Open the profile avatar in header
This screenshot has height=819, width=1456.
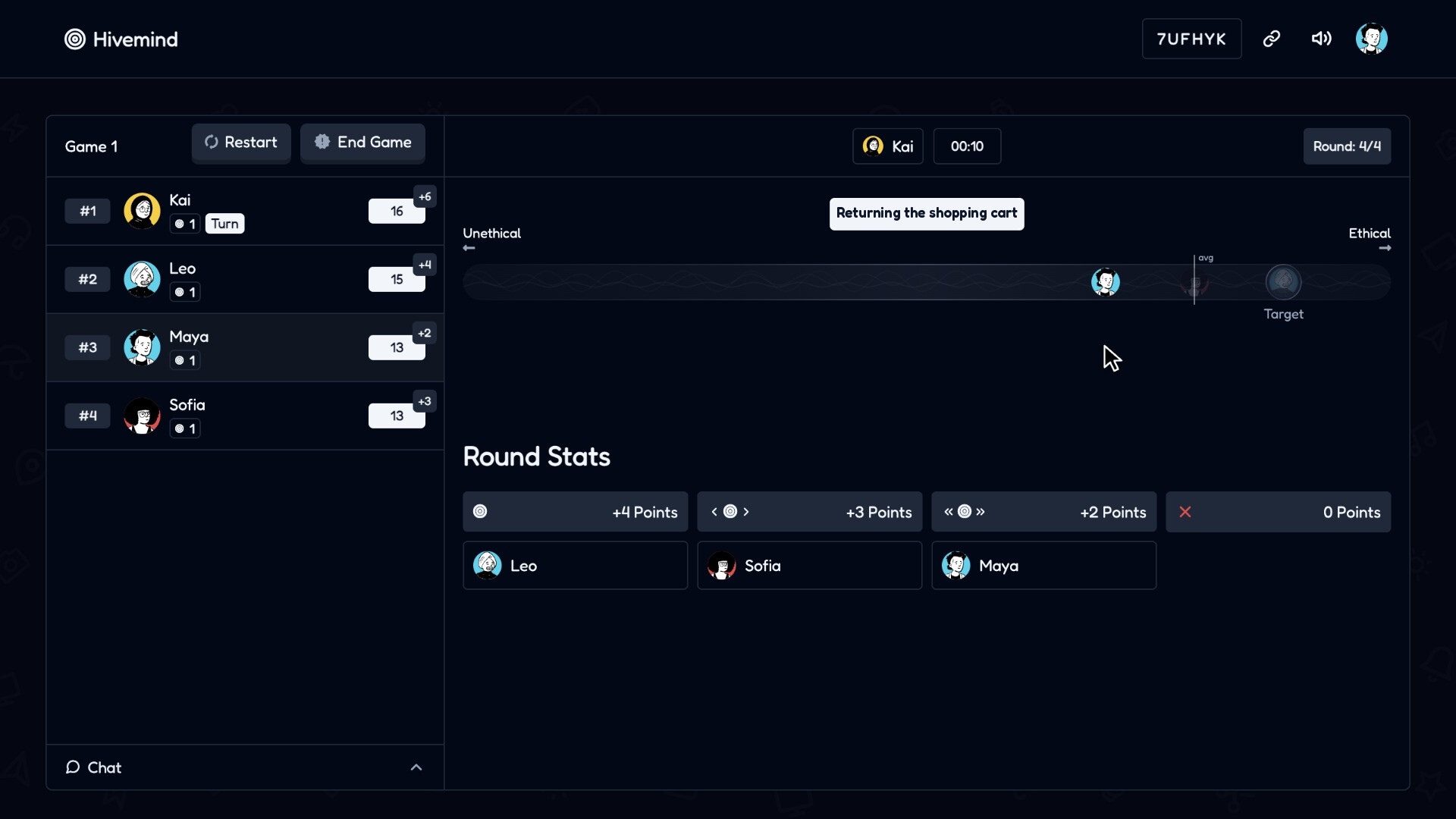click(x=1372, y=39)
